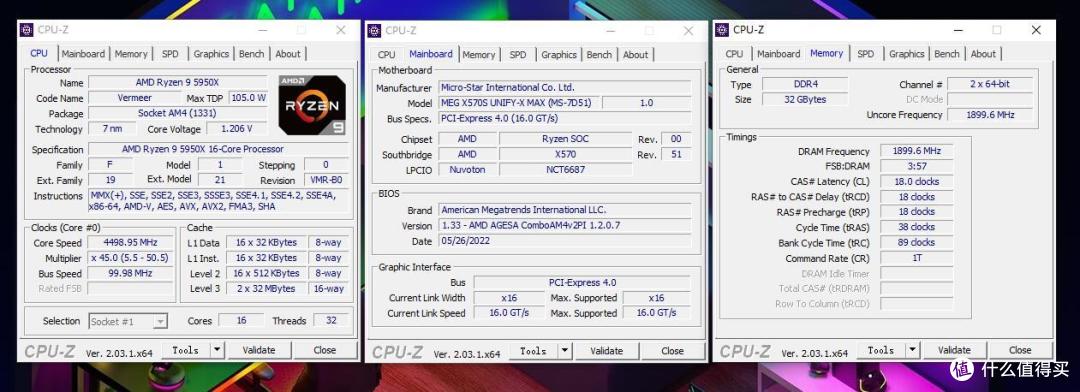This screenshot has height=392, width=1080.
Task: Open About tab in left window
Action: [x=288, y=54]
